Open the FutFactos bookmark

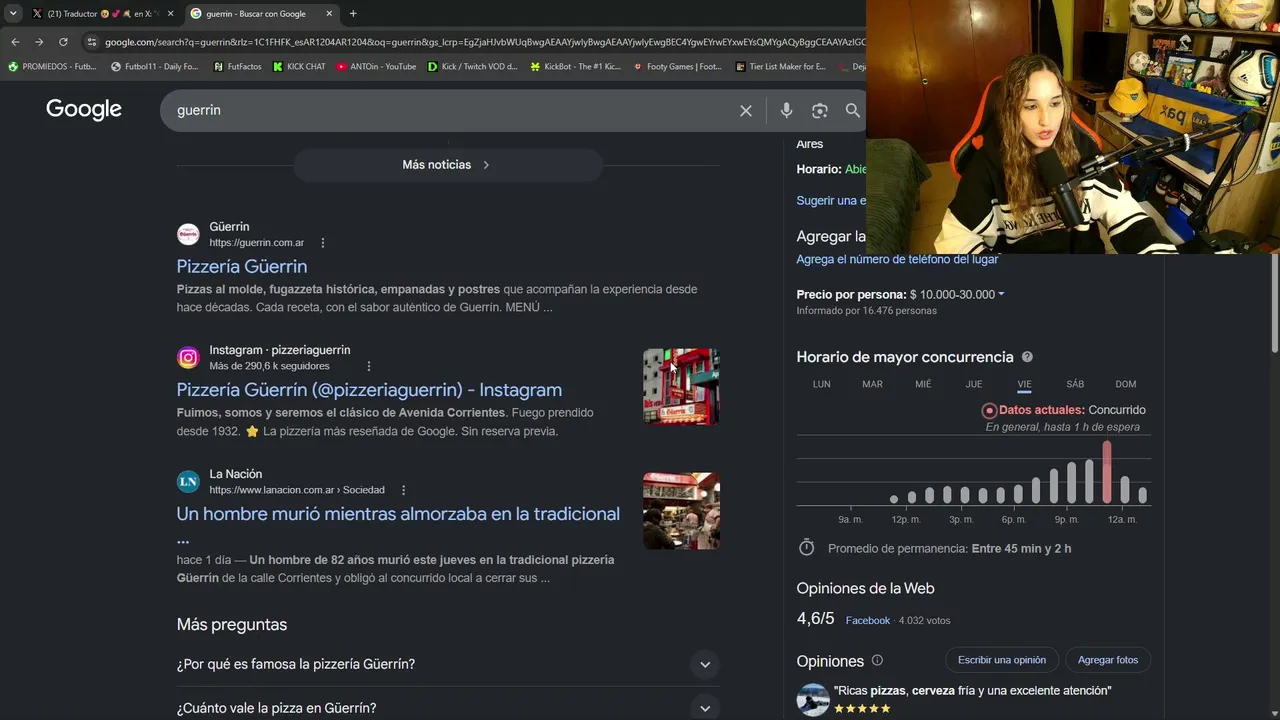237,67
